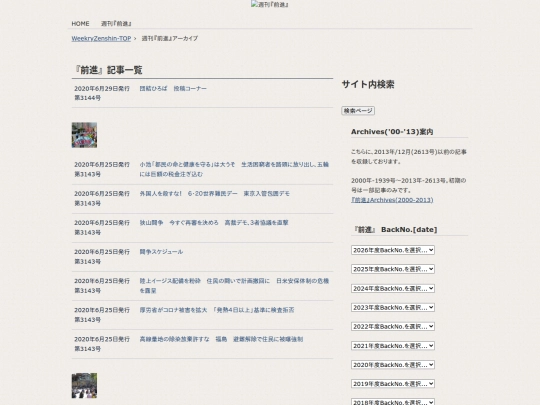
Task: Open article 高線量地の除染放棄許すな 福島
Action: coord(221,339)
